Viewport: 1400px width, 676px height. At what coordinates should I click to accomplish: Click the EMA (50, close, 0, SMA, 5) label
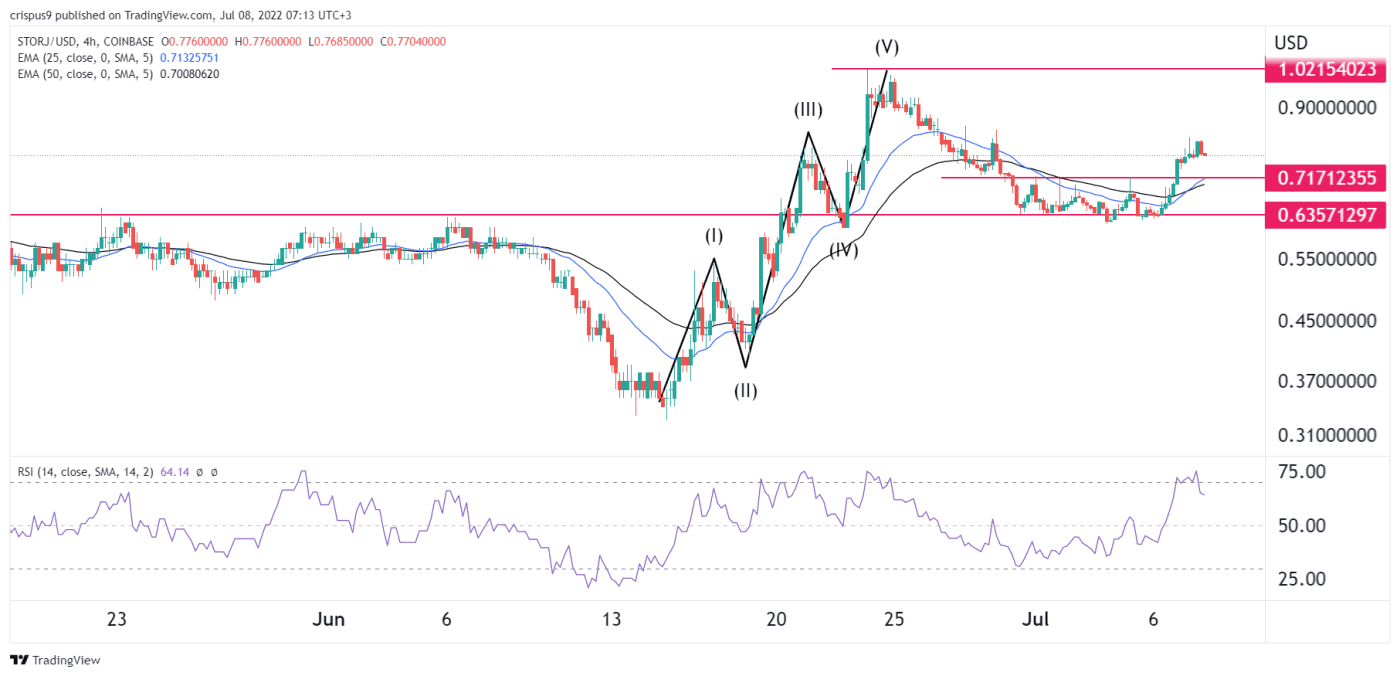(x=88, y=76)
